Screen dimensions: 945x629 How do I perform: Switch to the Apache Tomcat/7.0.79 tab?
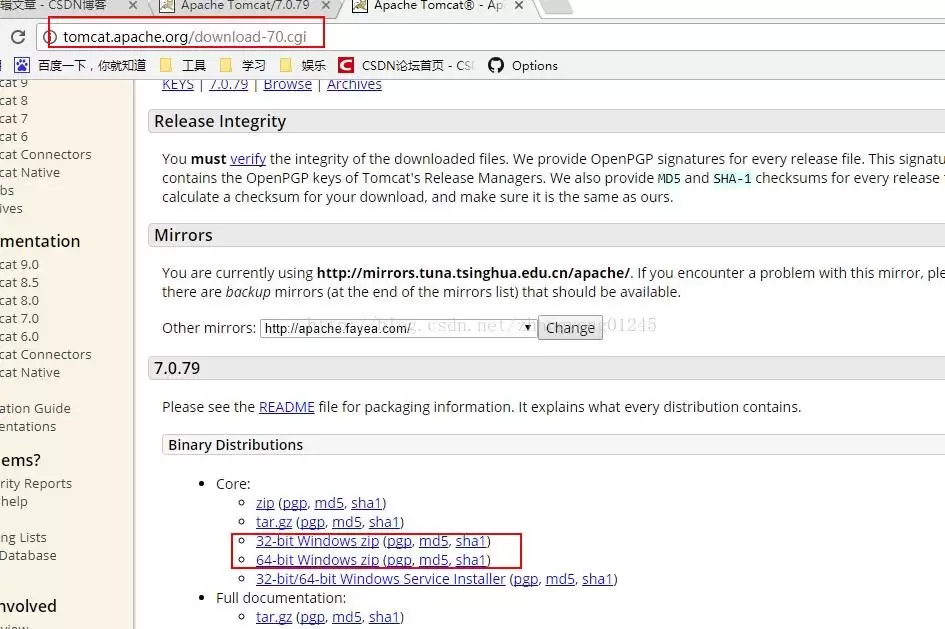[245, 5]
